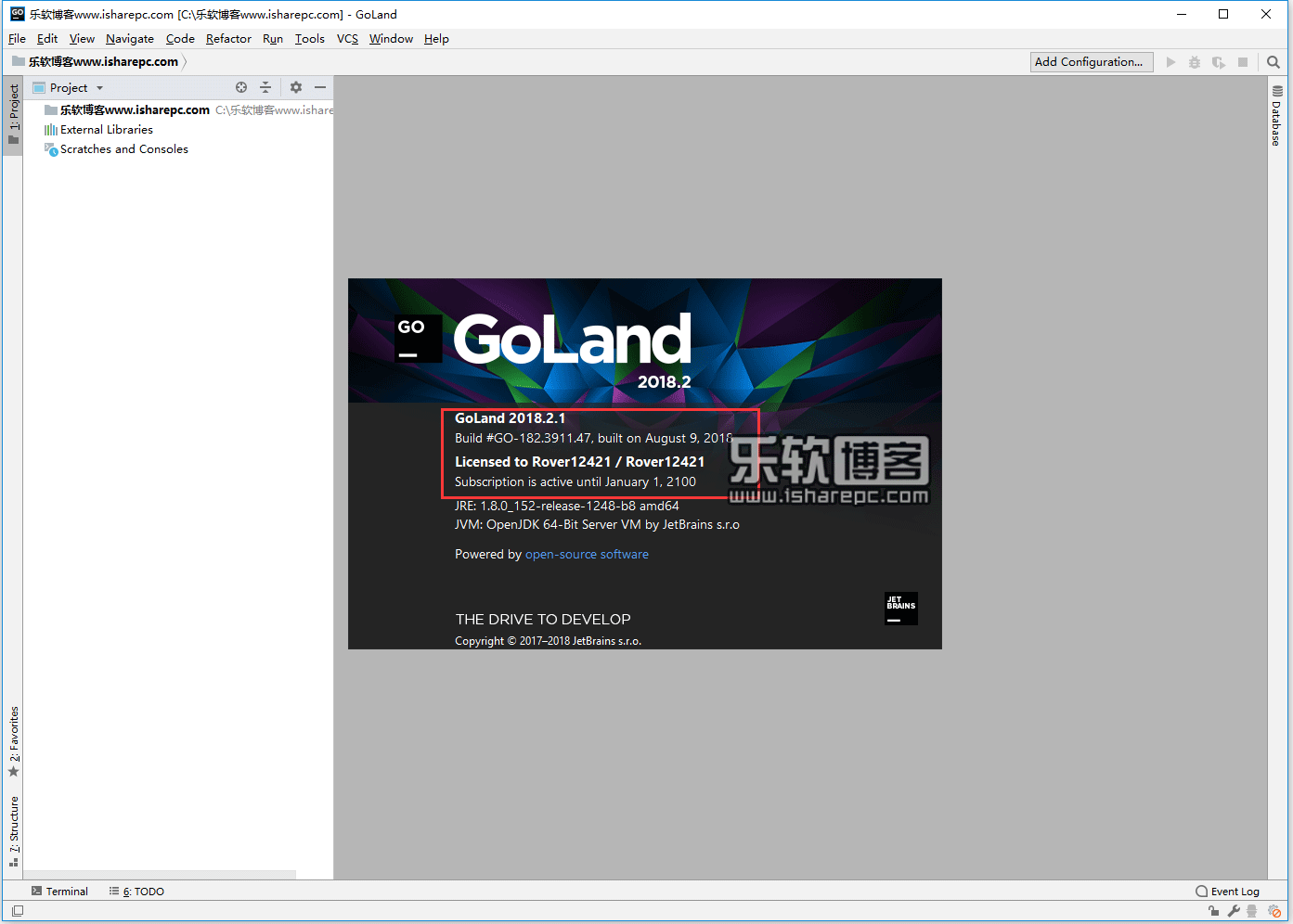Click the open padlock read-only status icon
The width and height of the screenshot is (1293, 924).
(1214, 911)
